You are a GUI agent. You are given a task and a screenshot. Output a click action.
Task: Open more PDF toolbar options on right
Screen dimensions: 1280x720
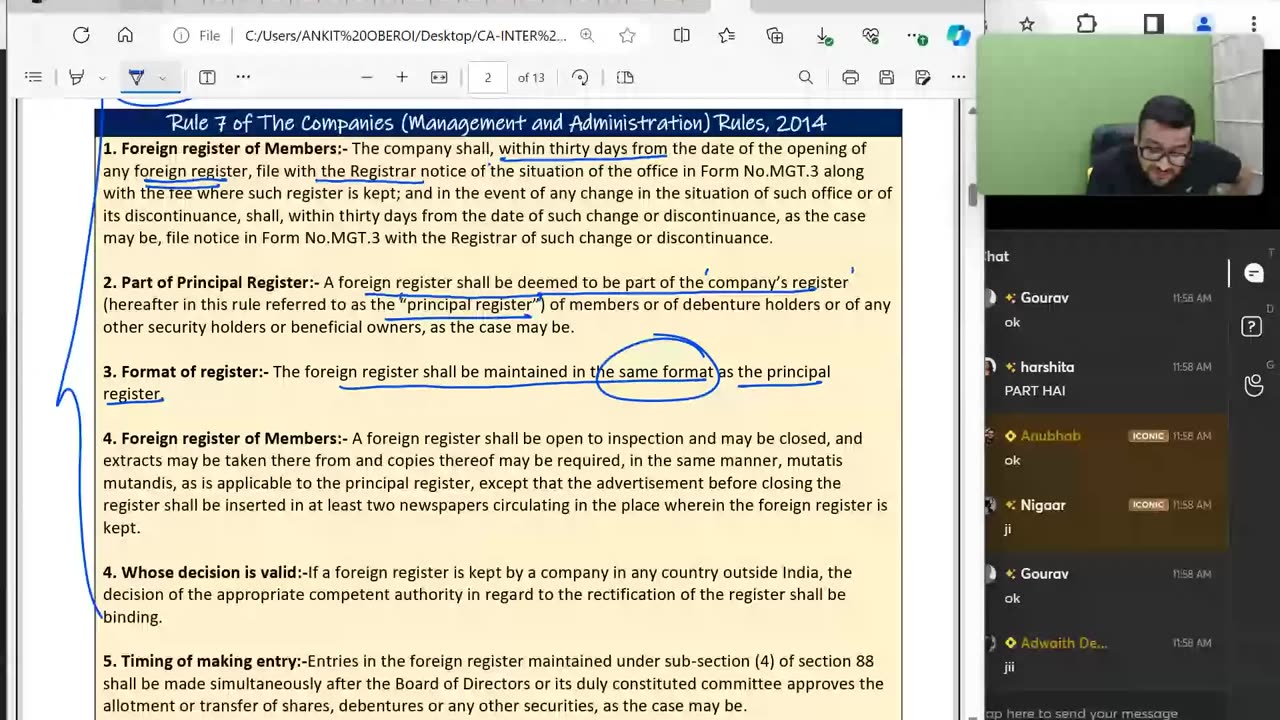tap(958, 77)
